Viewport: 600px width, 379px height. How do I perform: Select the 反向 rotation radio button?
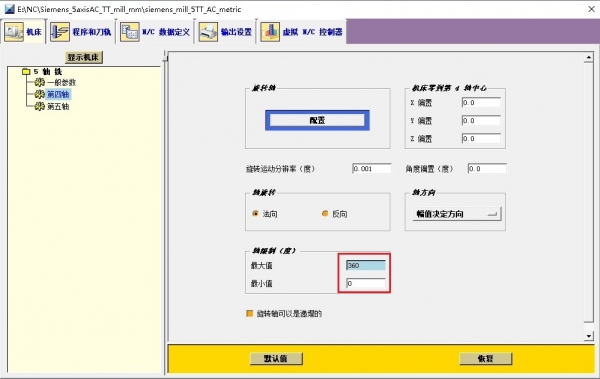point(325,214)
